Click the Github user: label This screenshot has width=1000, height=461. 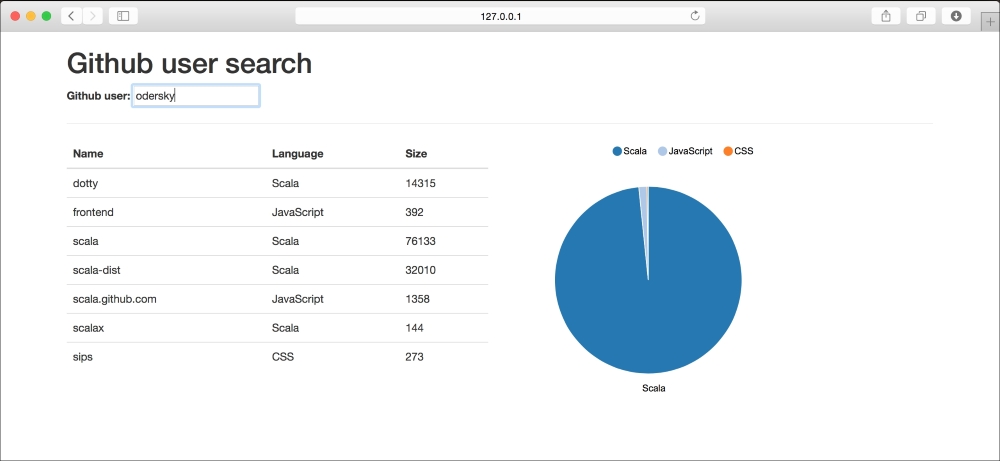point(98,96)
